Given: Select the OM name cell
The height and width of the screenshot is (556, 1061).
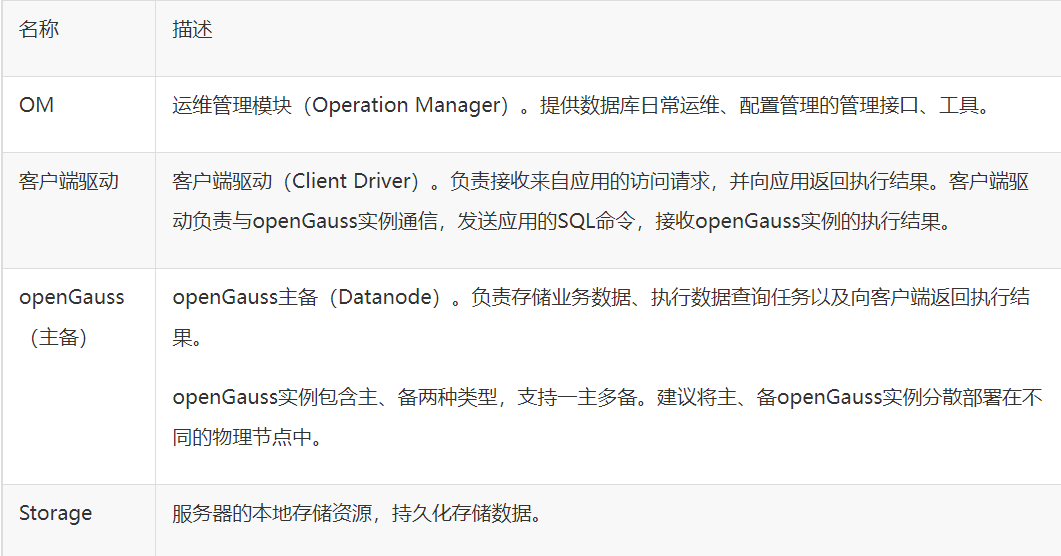Looking at the screenshot, I should click(x=37, y=104).
